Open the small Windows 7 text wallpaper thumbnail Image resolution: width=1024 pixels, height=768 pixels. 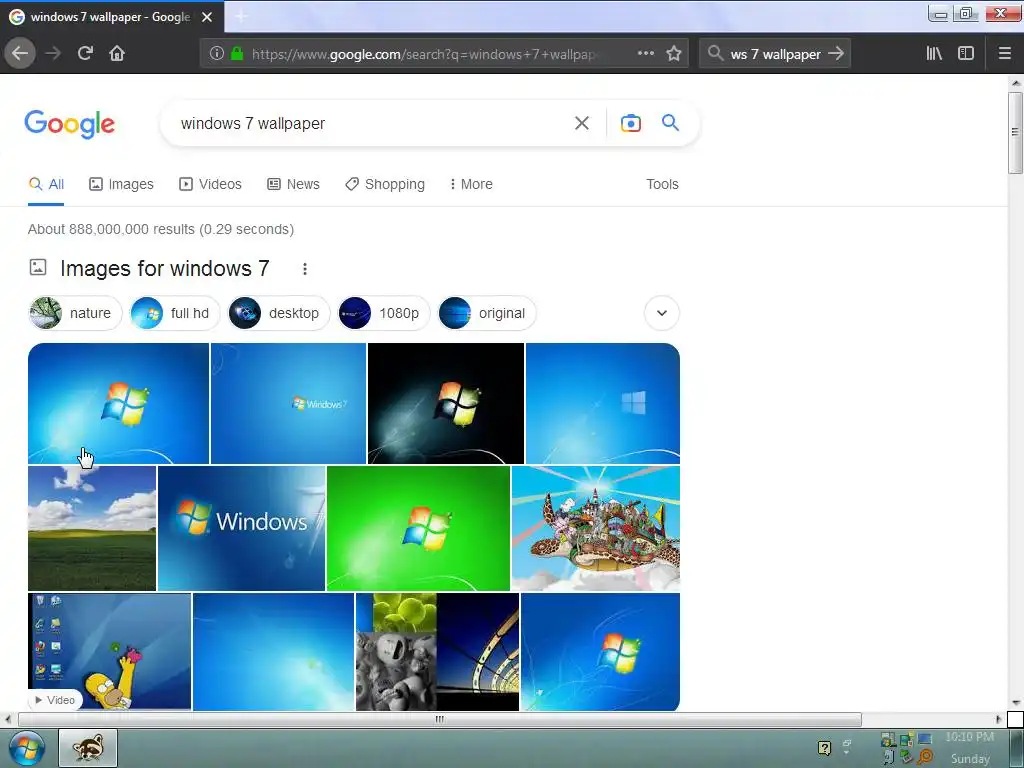coord(288,403)
